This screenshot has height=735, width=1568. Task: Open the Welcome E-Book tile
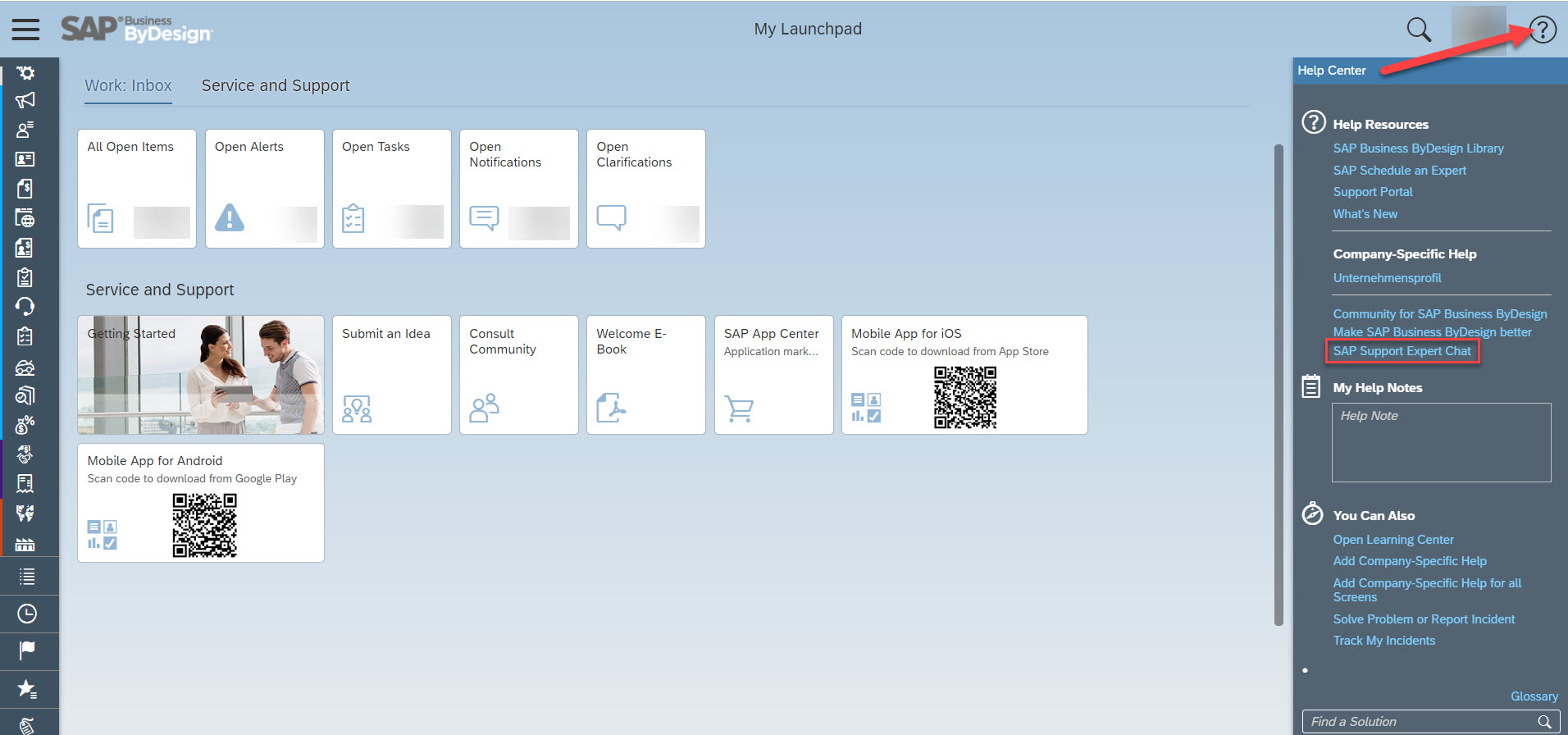point(646,375)
